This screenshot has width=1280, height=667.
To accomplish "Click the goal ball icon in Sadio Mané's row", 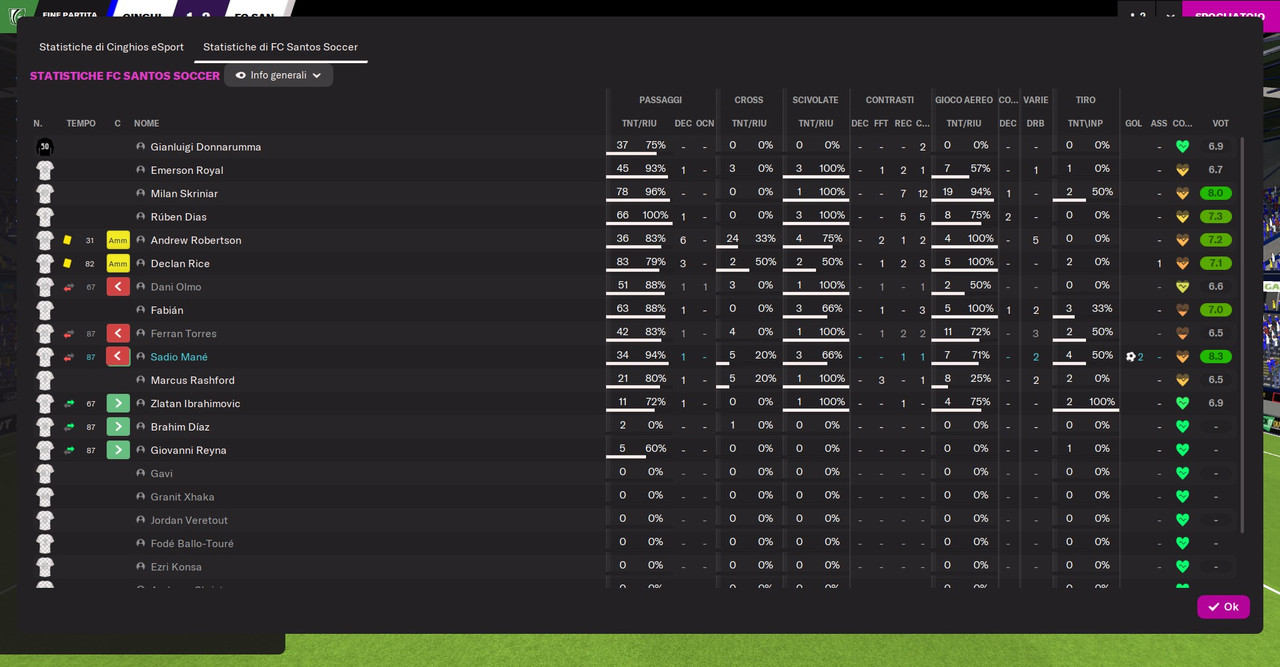I will pyautogui.click(x=1131, y=357).
